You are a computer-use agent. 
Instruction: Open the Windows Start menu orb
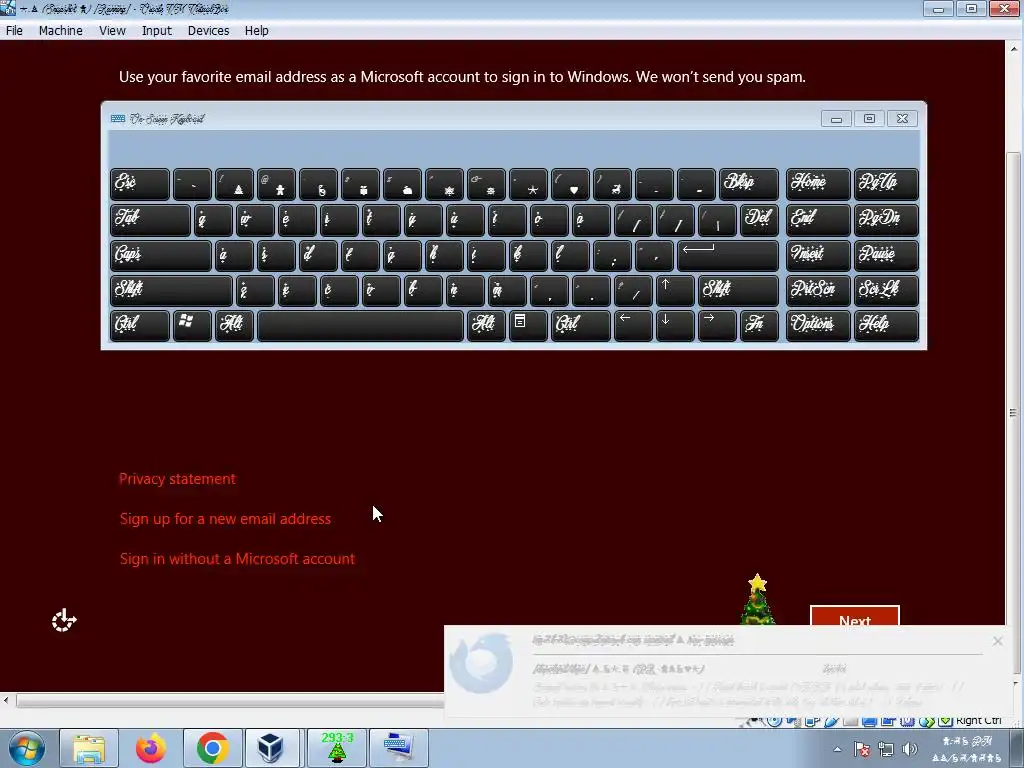[x=26, y=748]
